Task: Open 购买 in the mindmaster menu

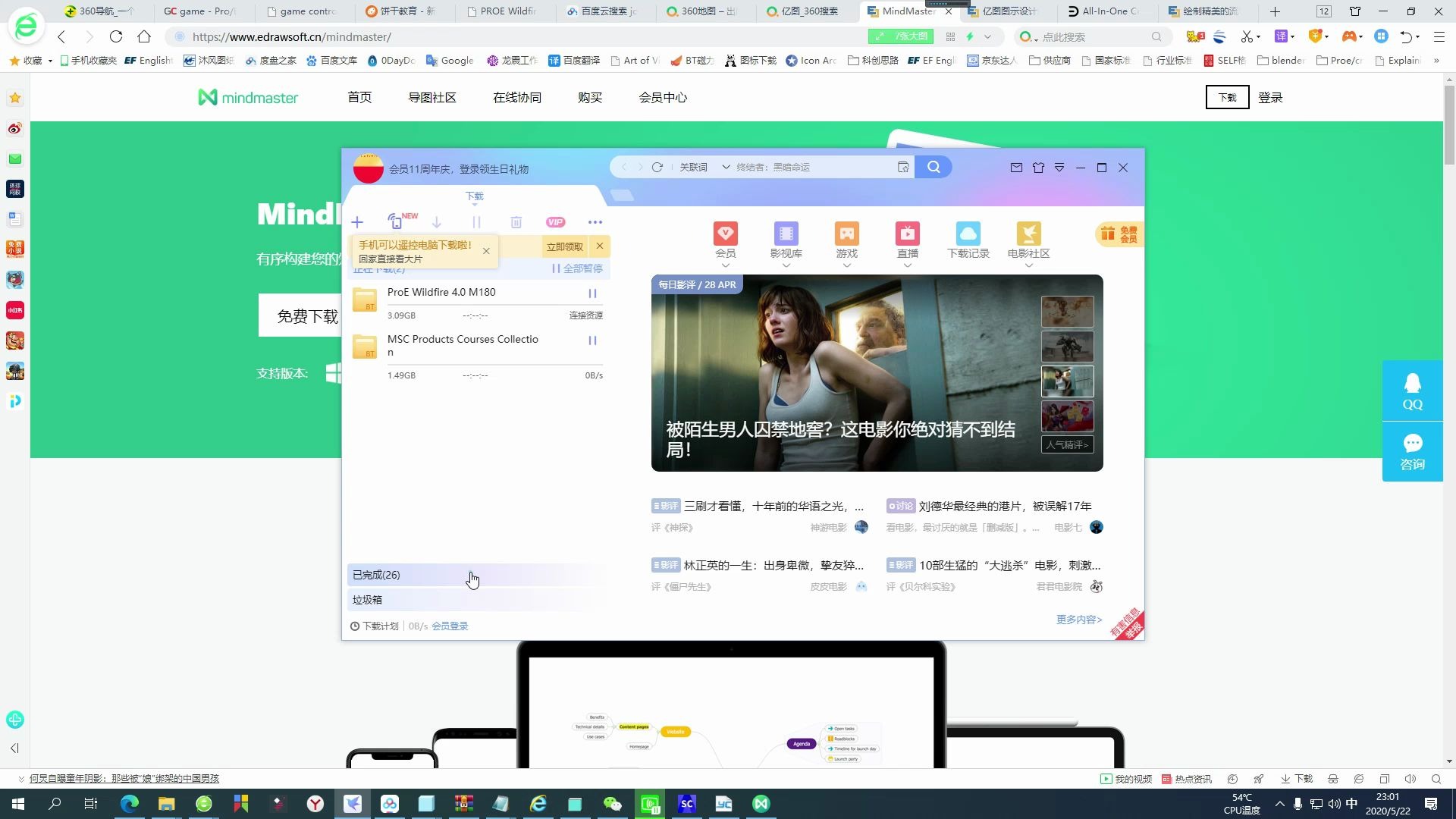Action: (590, 97)
